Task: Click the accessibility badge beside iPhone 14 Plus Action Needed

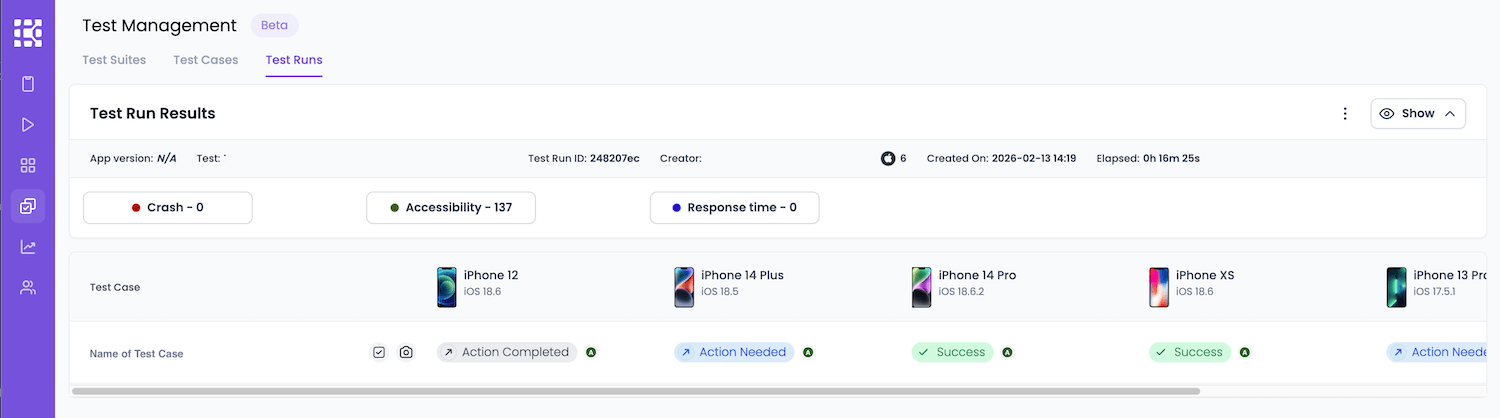Action: (x=808, y=352)
